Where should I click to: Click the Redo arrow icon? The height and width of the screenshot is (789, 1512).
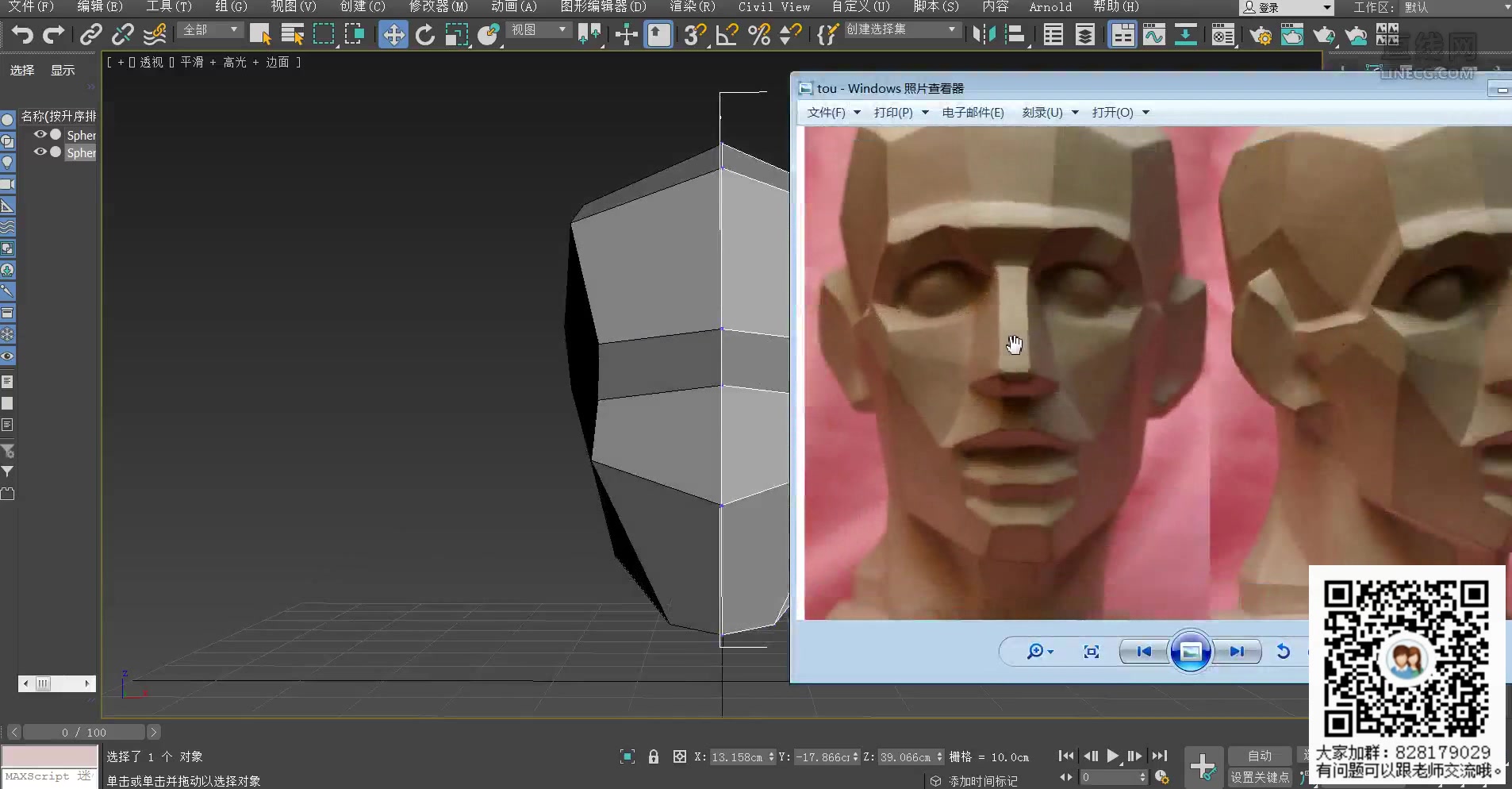click(53, 35)
